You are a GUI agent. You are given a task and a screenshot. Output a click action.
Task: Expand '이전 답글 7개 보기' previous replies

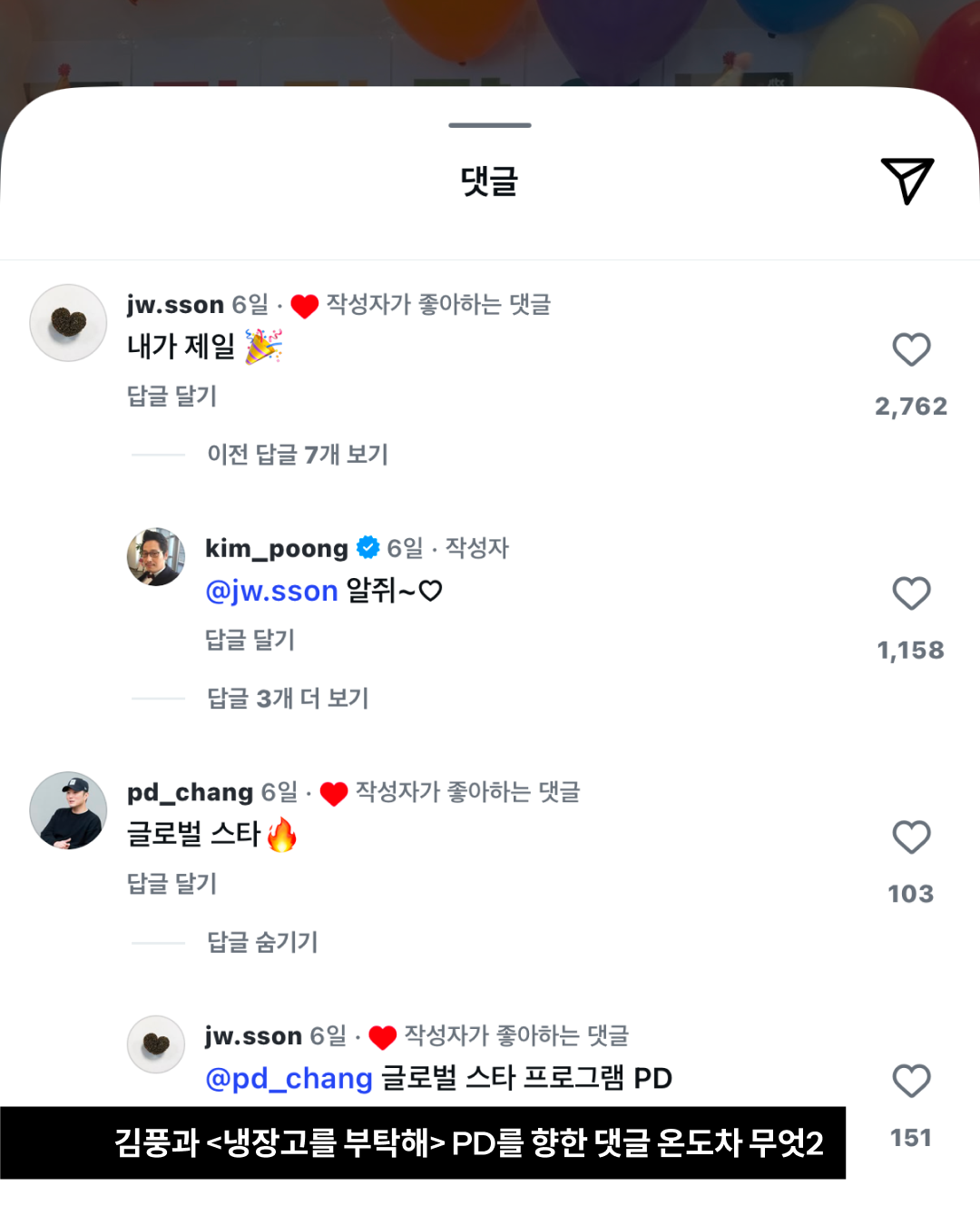pos(298,455)
